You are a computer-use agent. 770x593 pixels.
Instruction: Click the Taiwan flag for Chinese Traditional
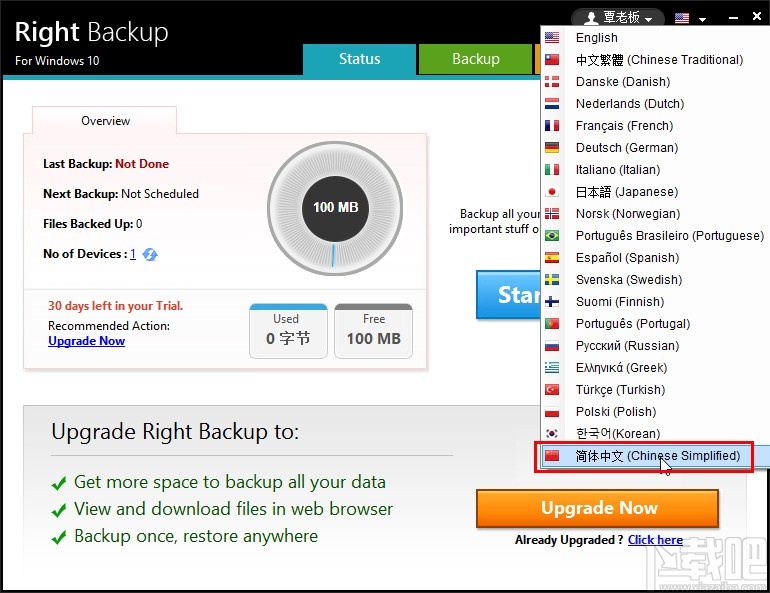click(552, 60)
